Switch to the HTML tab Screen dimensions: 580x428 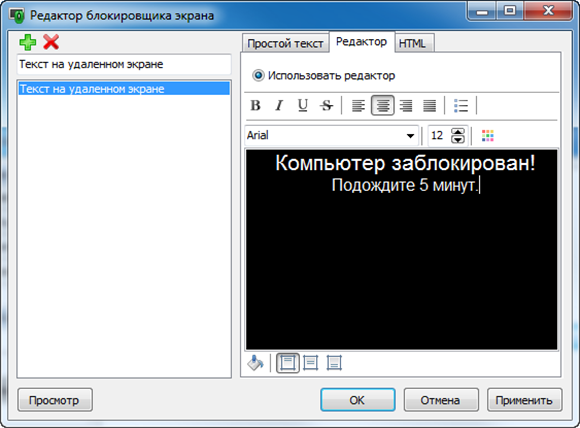(414, 44)
